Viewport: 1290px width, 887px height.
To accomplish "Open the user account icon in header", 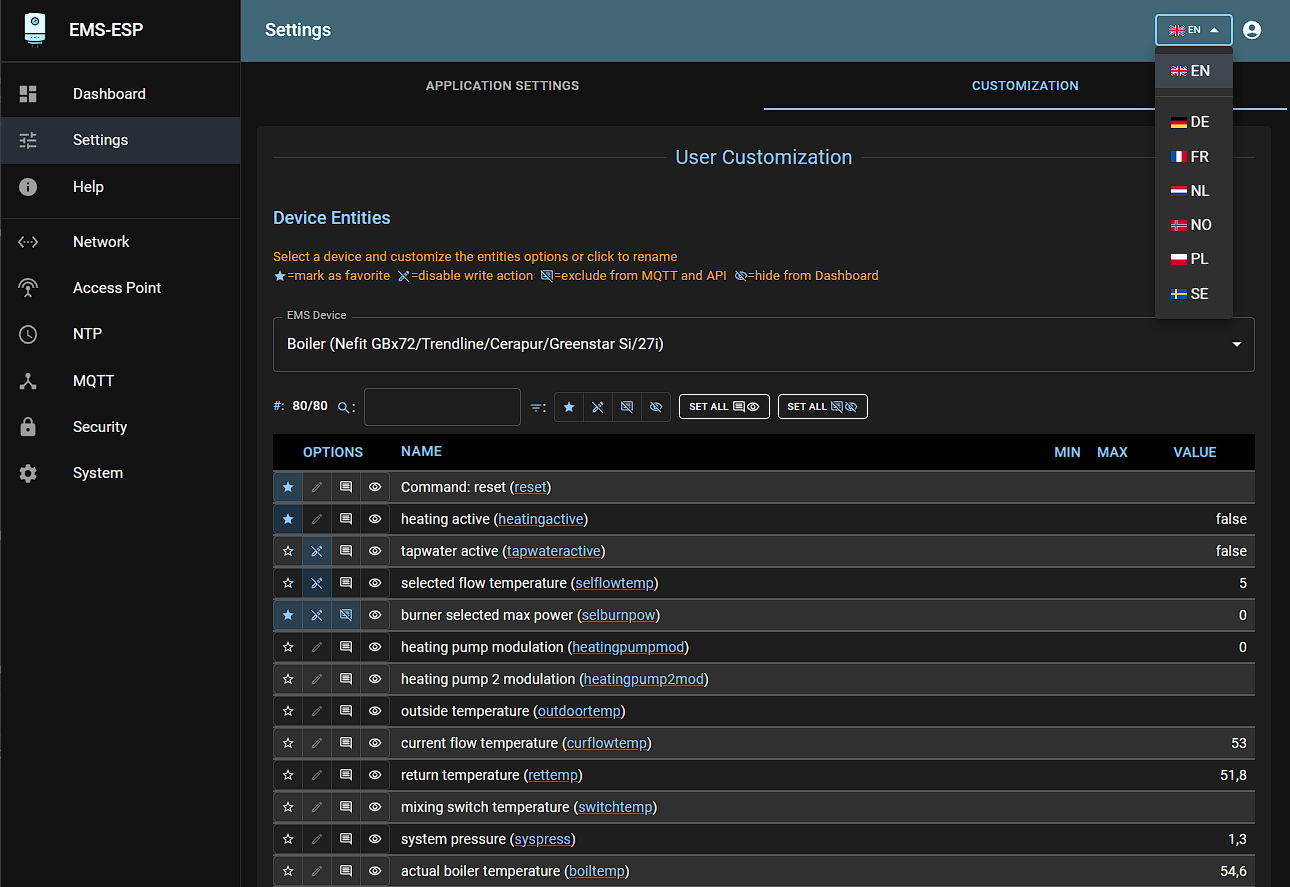I will [1252, 29].
